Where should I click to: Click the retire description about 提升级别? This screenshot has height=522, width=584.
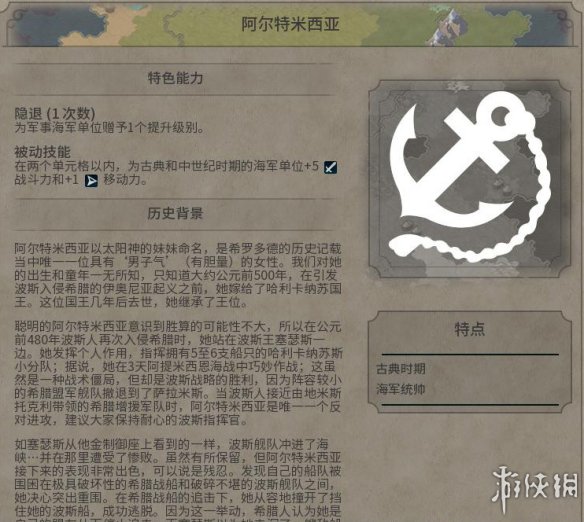(x=110, y=128)
